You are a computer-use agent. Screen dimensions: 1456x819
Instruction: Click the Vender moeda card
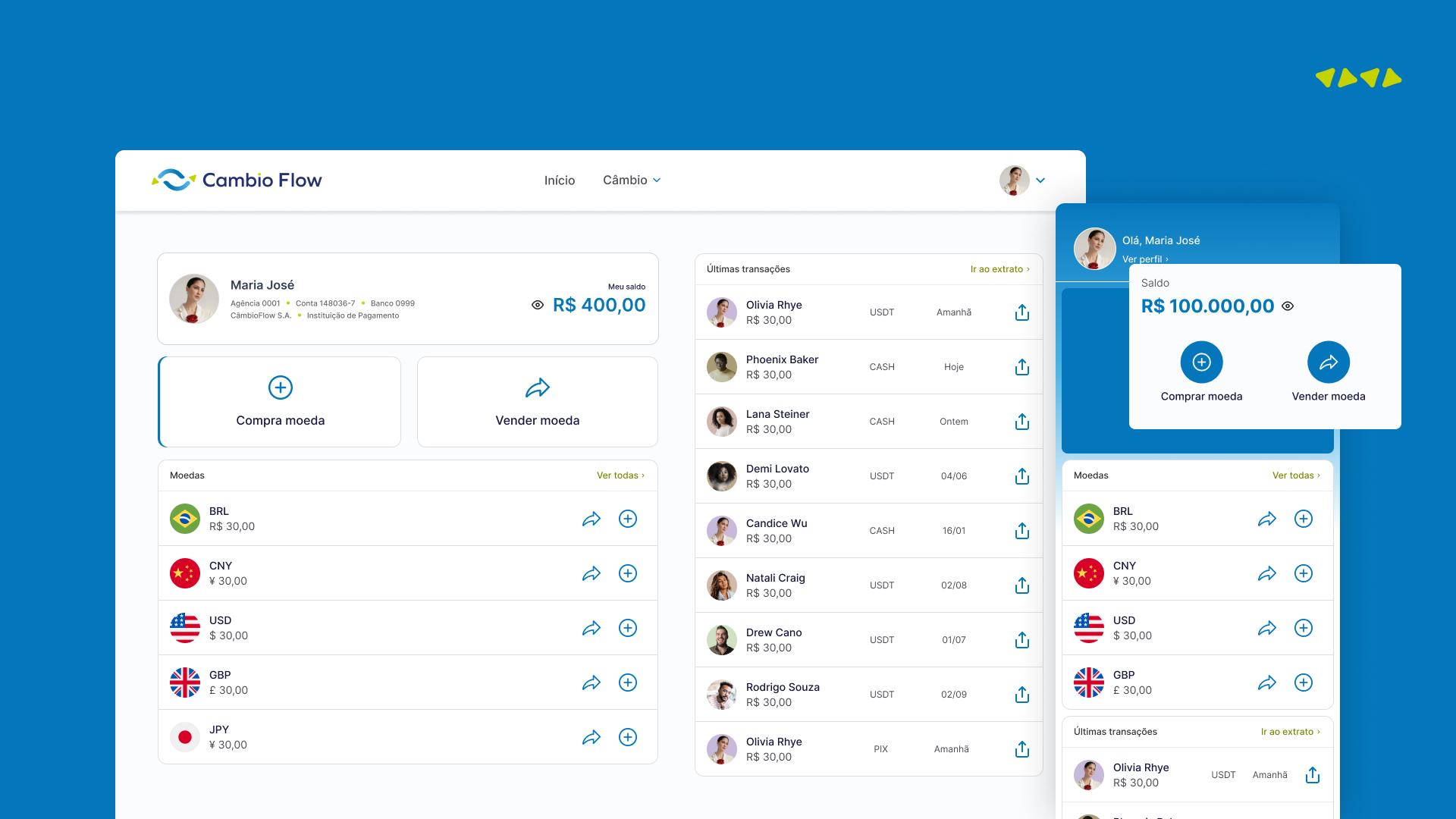point(538,402)
